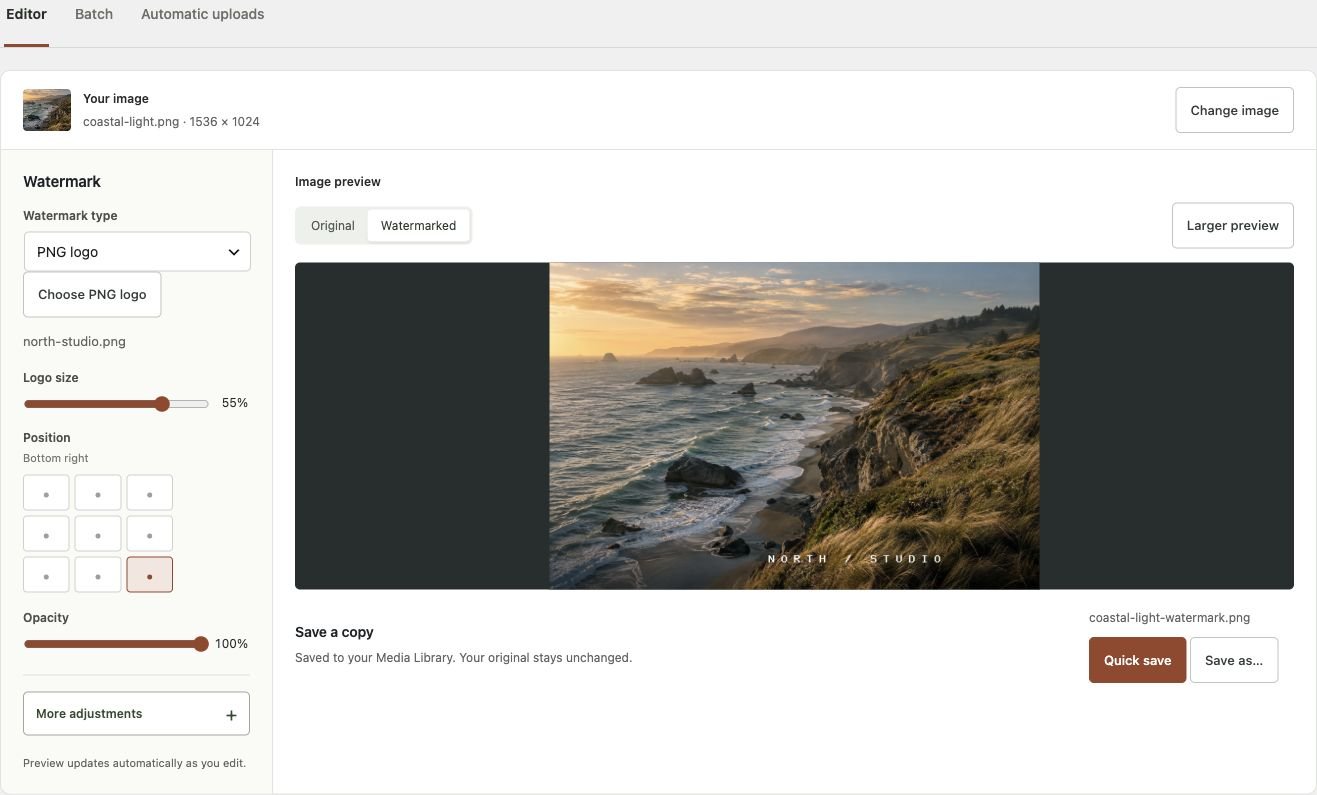Expand More adjustments section
This screenshot has height=795, width=1317.
pos(136,714)
